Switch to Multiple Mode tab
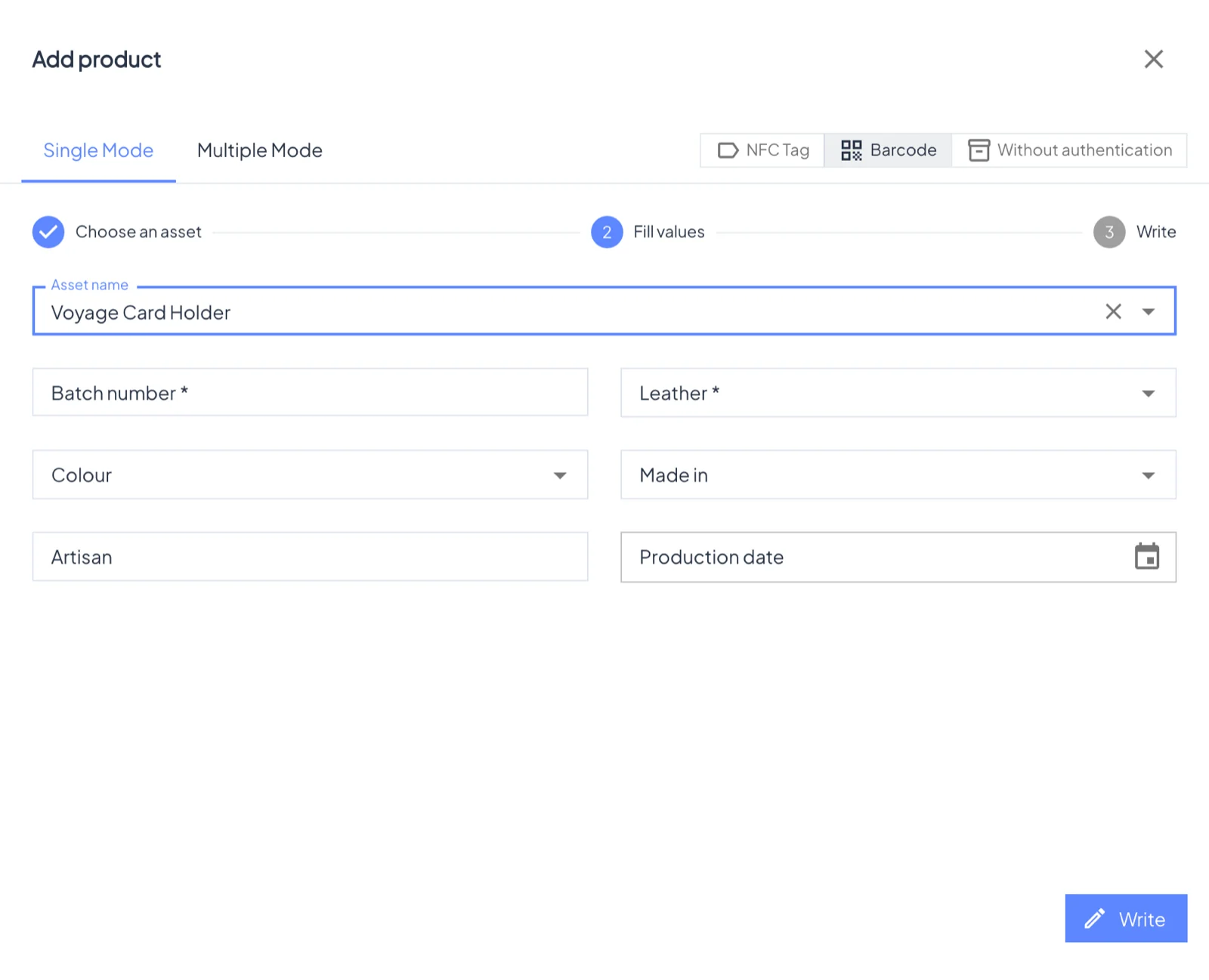This screenshot has height=980, width=1209. pyautogui.click(x=260, y=150)
